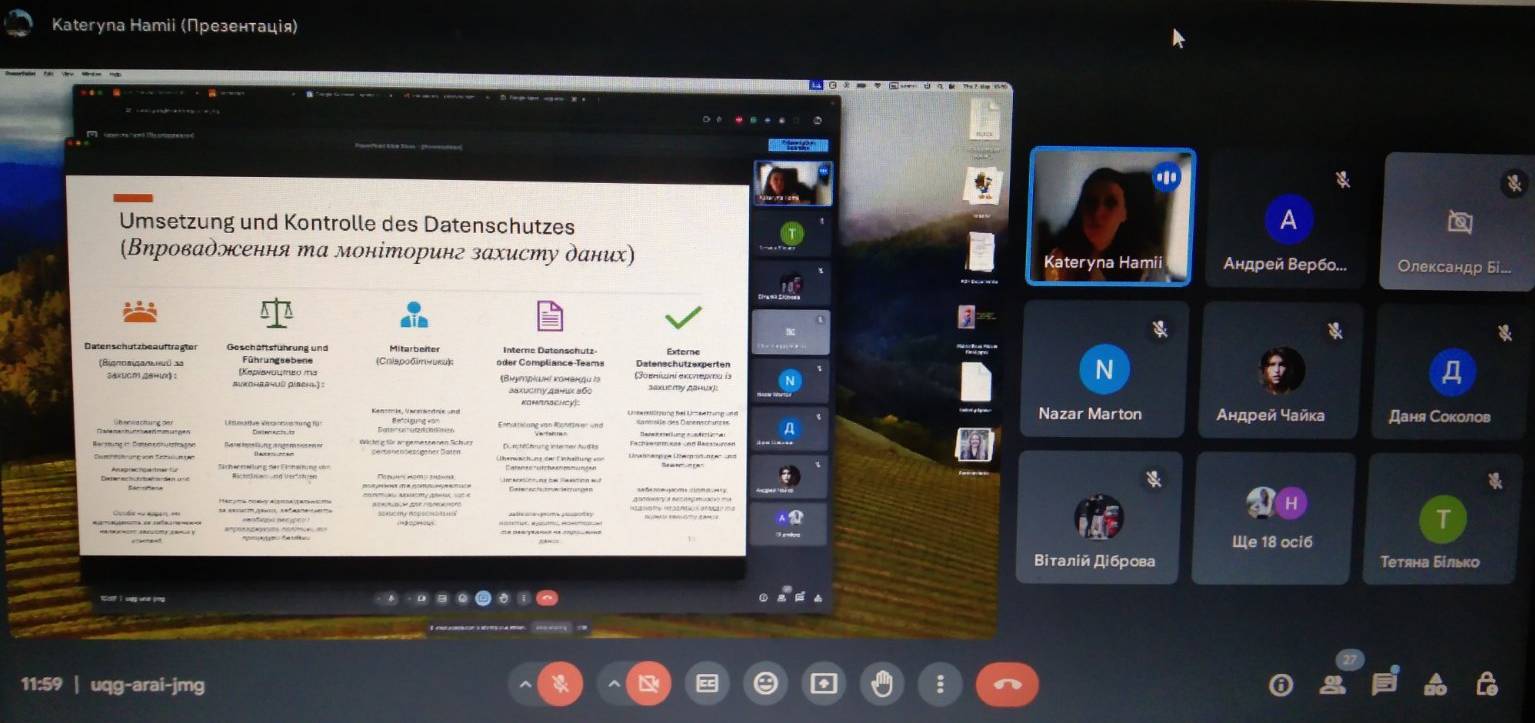The width and height of the screenshot is (1535, 723).
Task: Click green checkmark icon on the slide
Action: pos(684,317)
